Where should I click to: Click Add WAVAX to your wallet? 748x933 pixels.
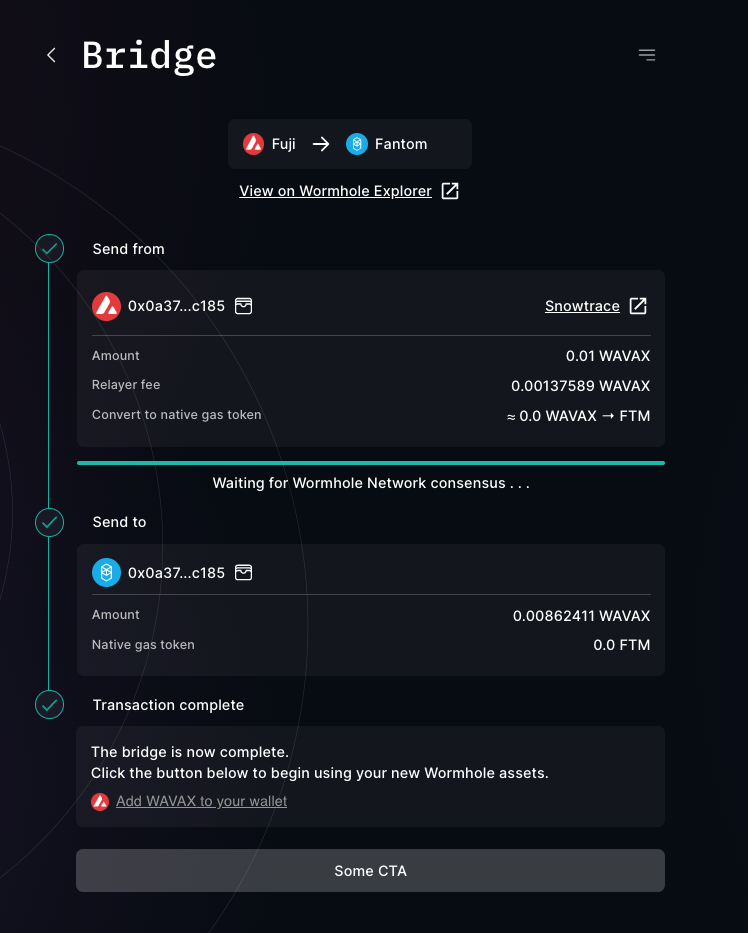[201, 801]
